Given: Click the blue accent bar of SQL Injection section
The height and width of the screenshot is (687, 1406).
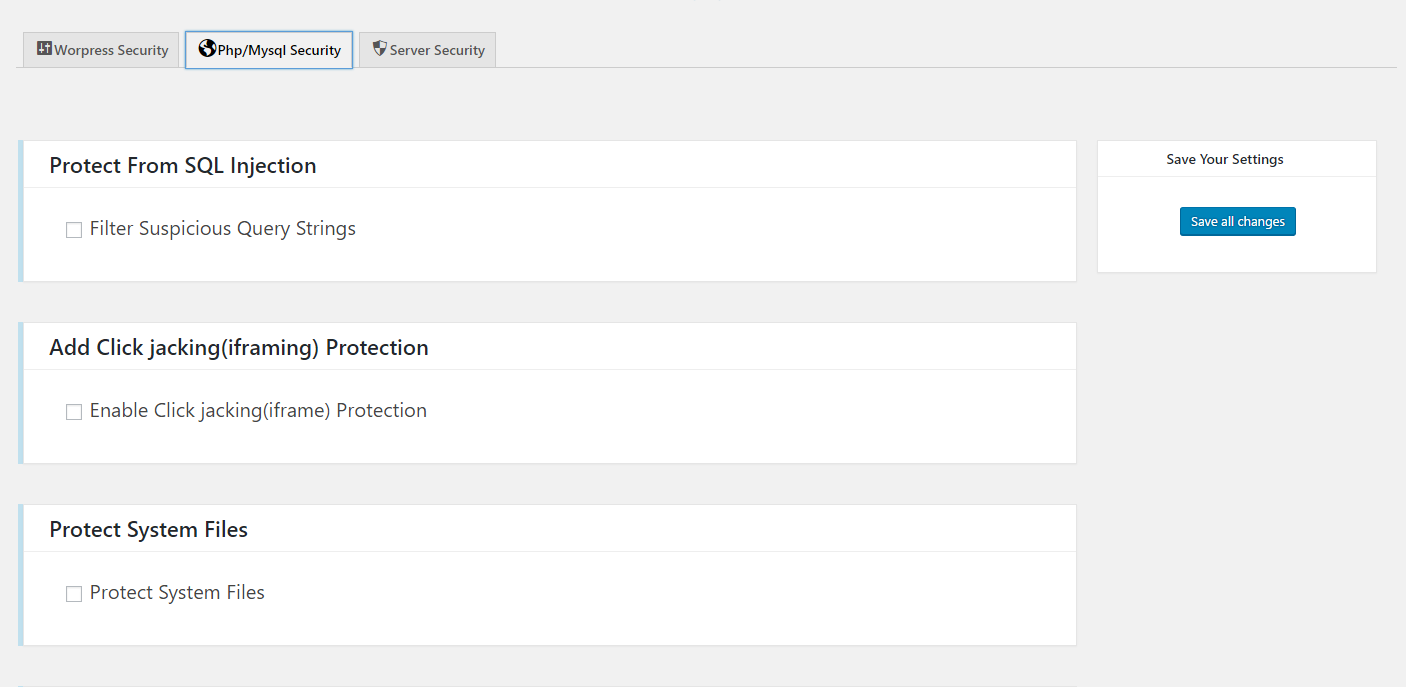Looking at the screenshot, I should click(x=20, y=211).
